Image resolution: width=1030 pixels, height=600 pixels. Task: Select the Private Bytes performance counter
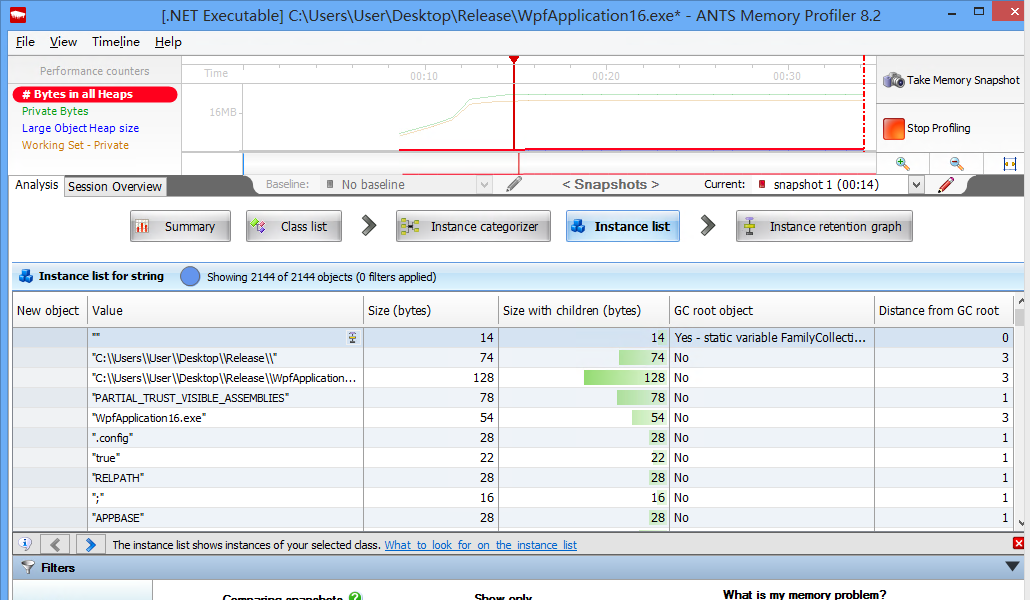pyautogui.click(x=55, y=111)
